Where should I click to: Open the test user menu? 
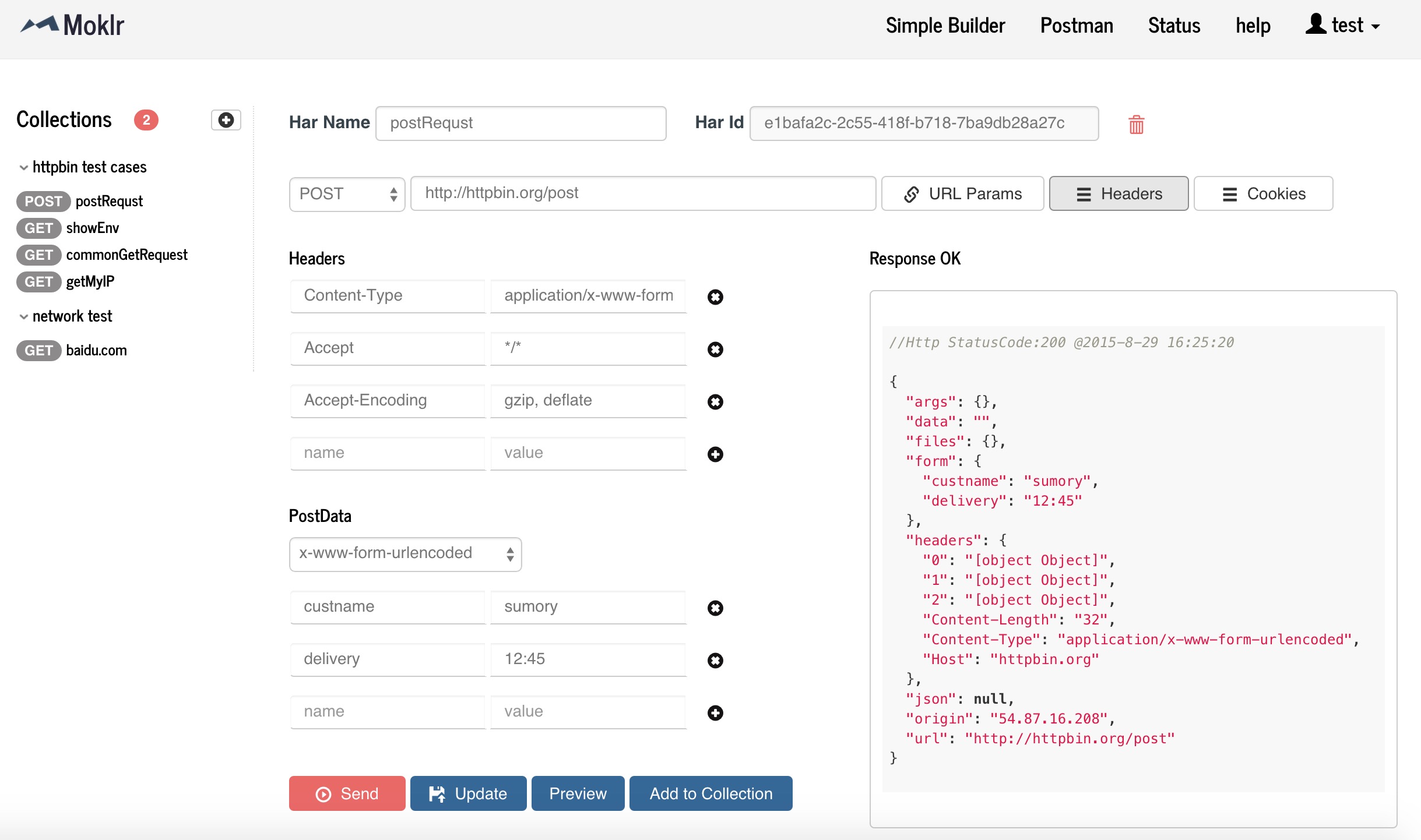tap(1343, 26)
